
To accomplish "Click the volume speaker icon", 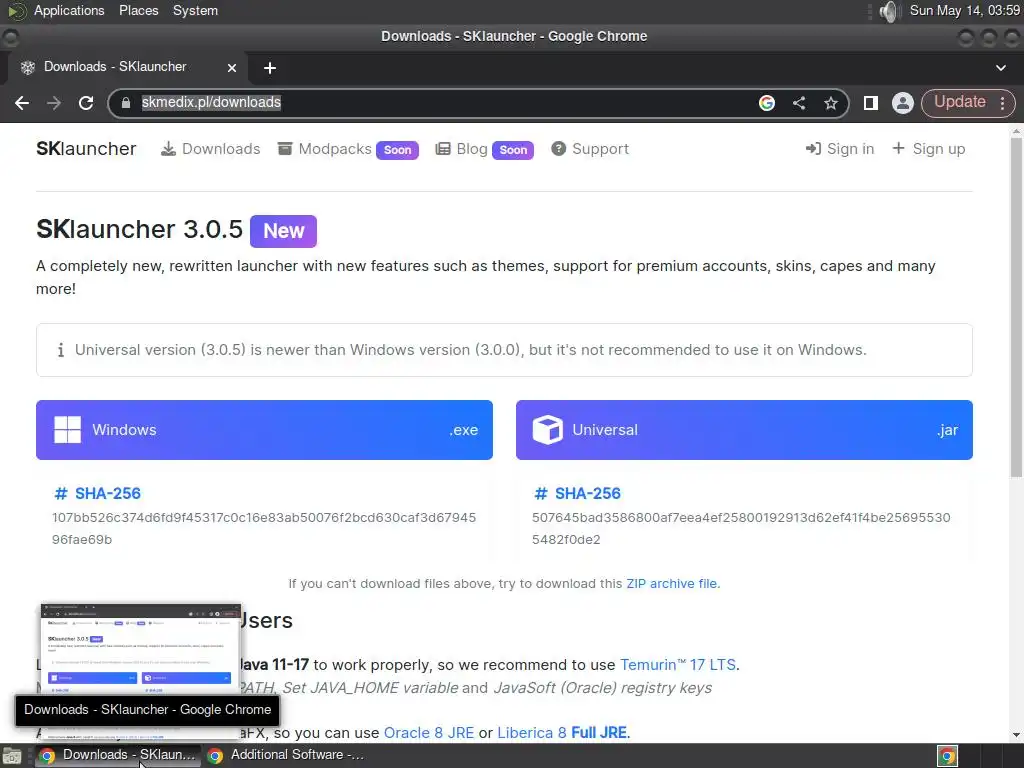I will coord(889,11).
